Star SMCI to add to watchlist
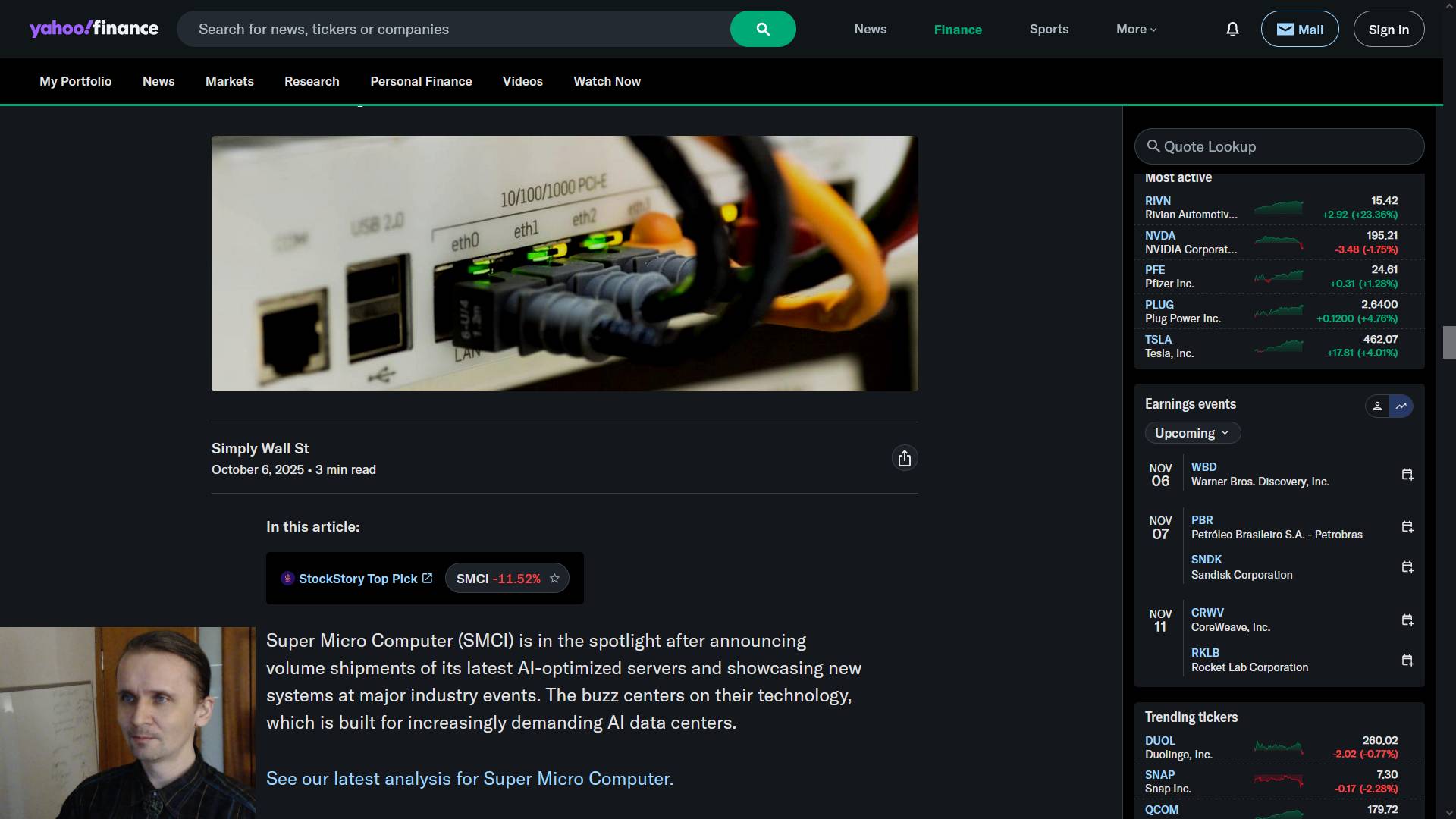1456x819 pixels. (554, 579)
